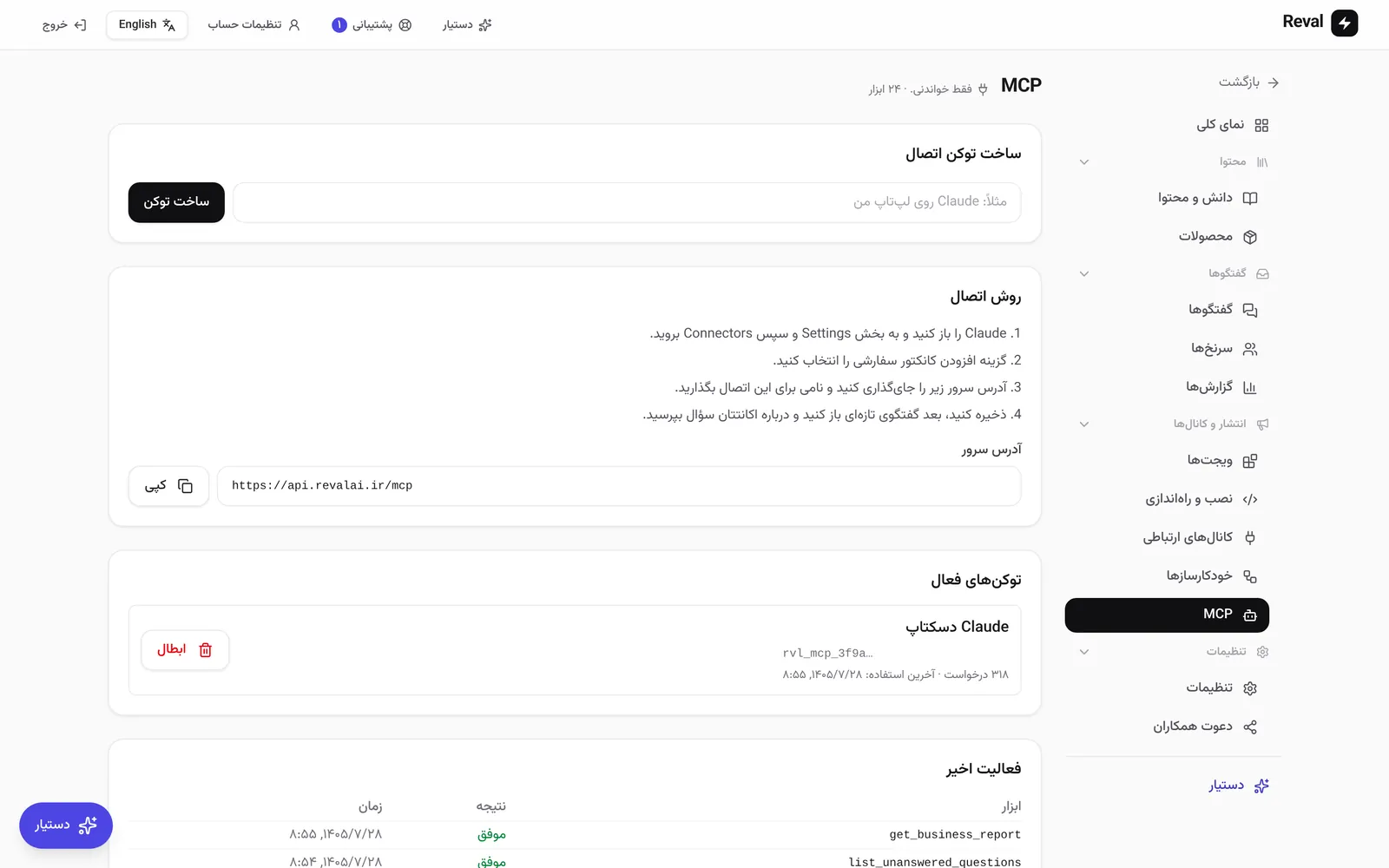Click the sparkle icon beside sidebar دستیار
The width and height of the screenshot is (1389, 868).
[1261, 786]
